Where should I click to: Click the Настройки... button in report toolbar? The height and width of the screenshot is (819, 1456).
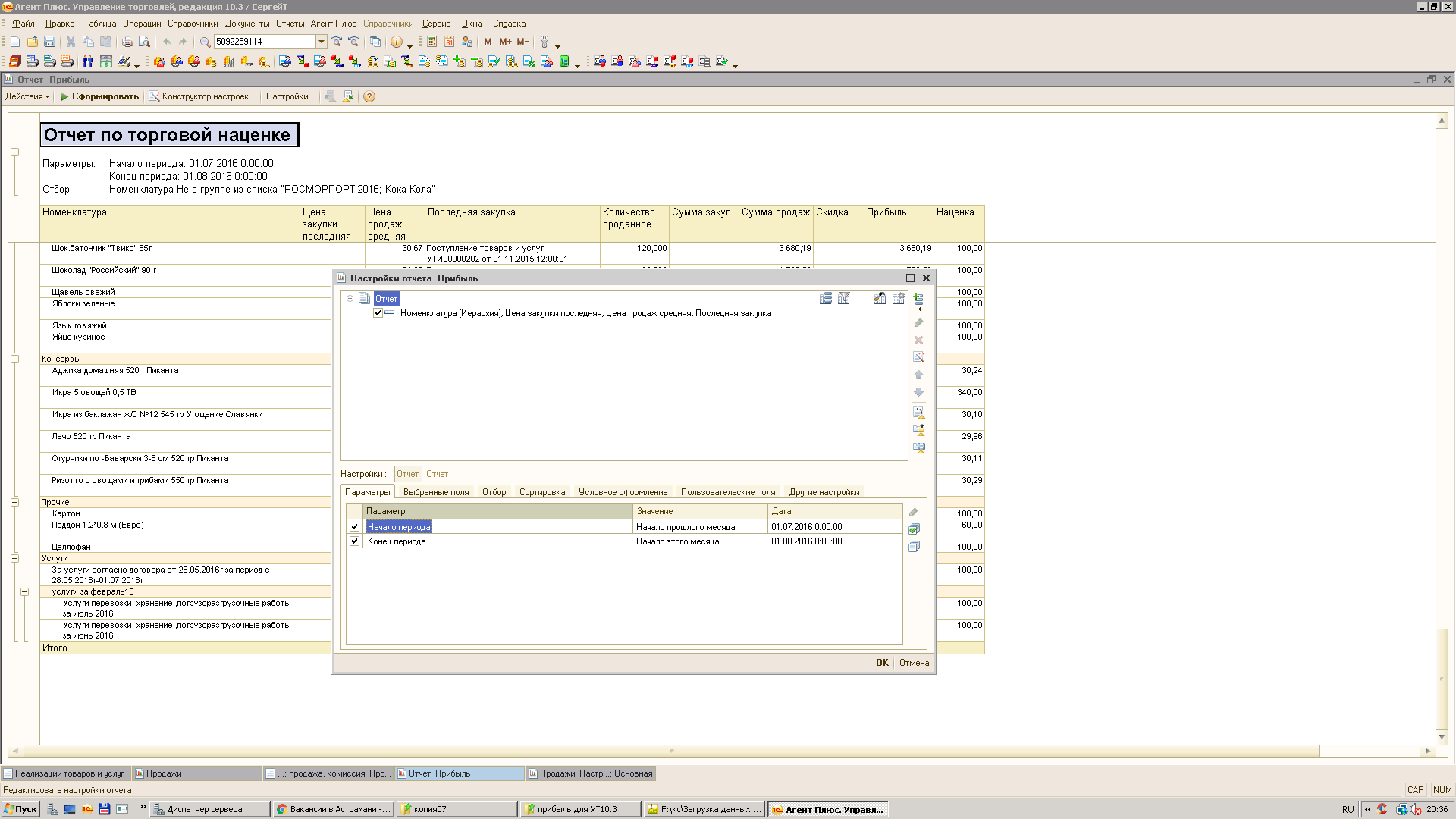click(290, 96)
